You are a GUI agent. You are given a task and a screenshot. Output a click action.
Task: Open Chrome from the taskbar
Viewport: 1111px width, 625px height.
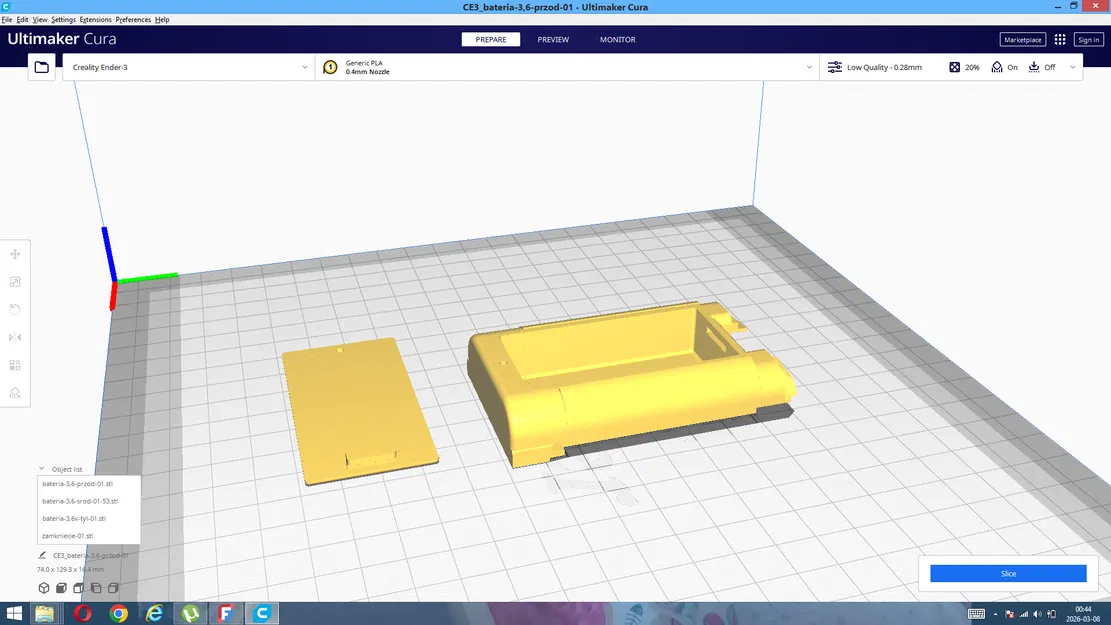[118, 613]
